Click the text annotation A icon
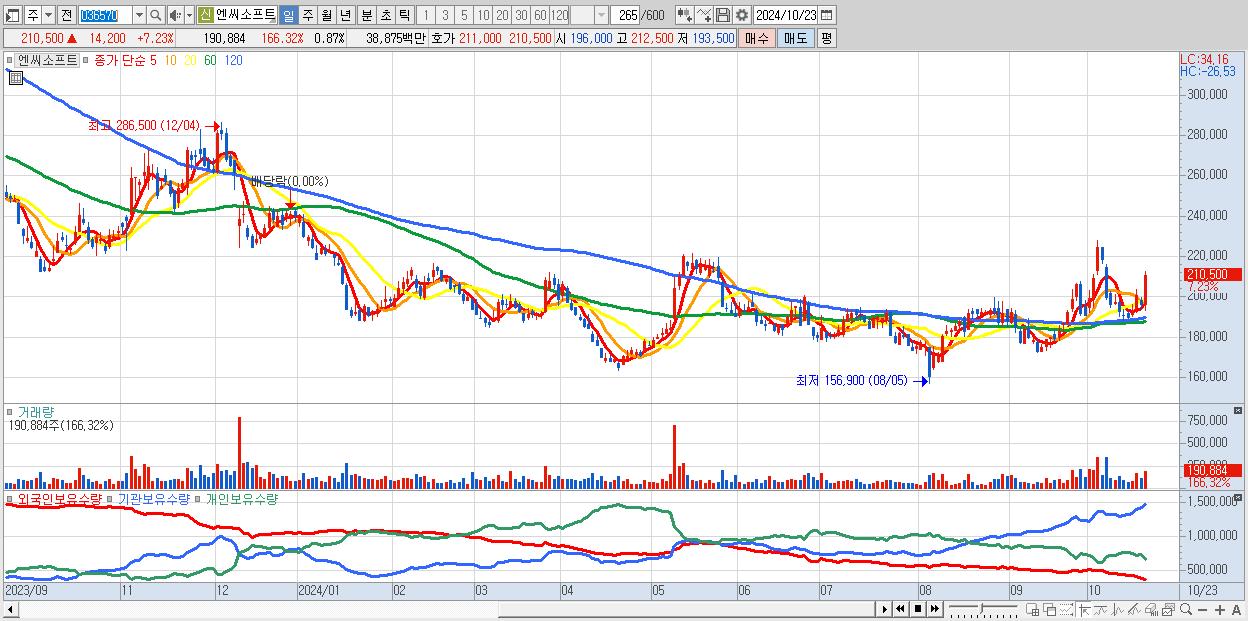 [x=1236, y=610]
